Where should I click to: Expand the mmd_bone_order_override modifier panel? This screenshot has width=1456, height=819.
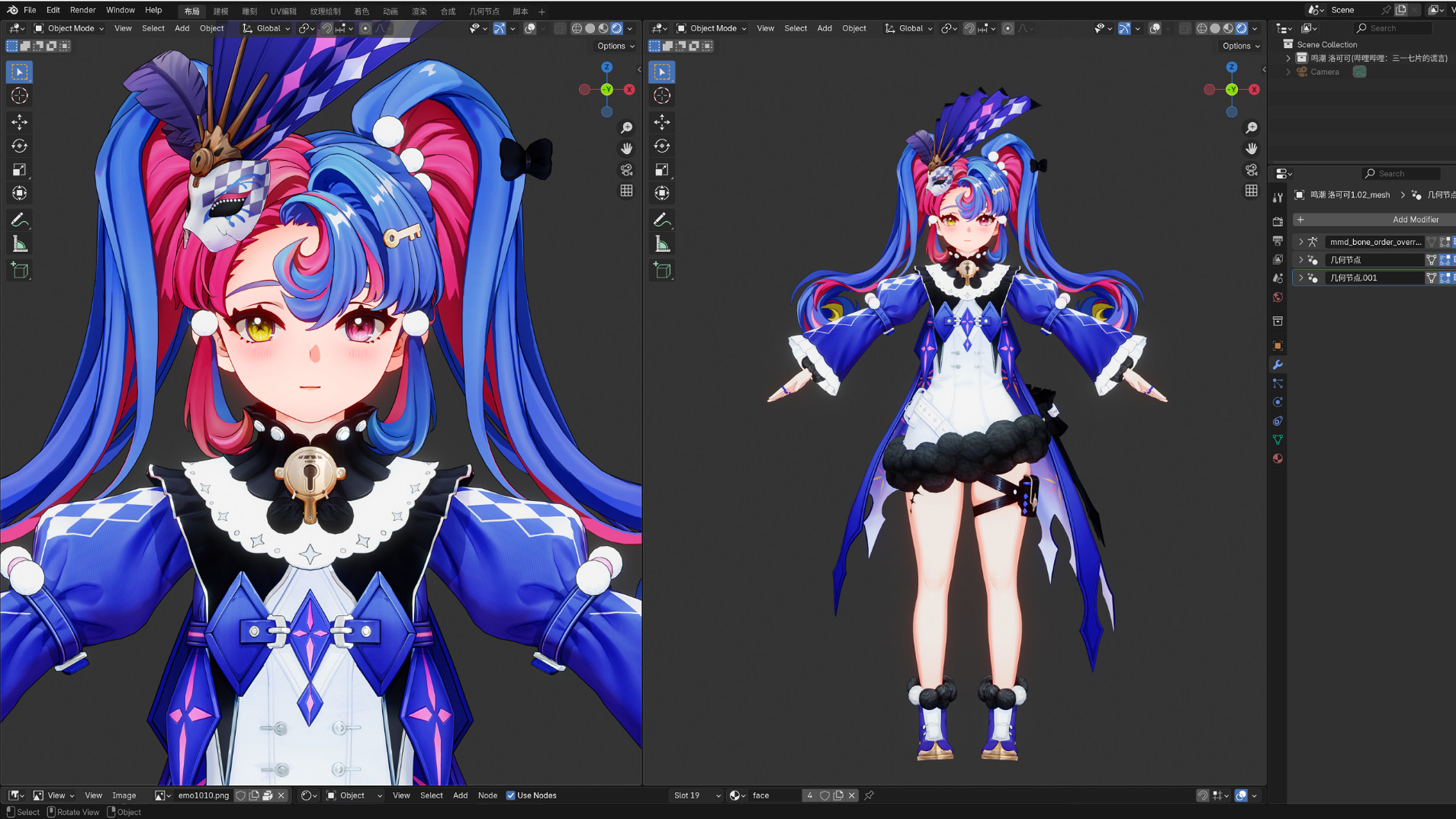(1300, 242)
